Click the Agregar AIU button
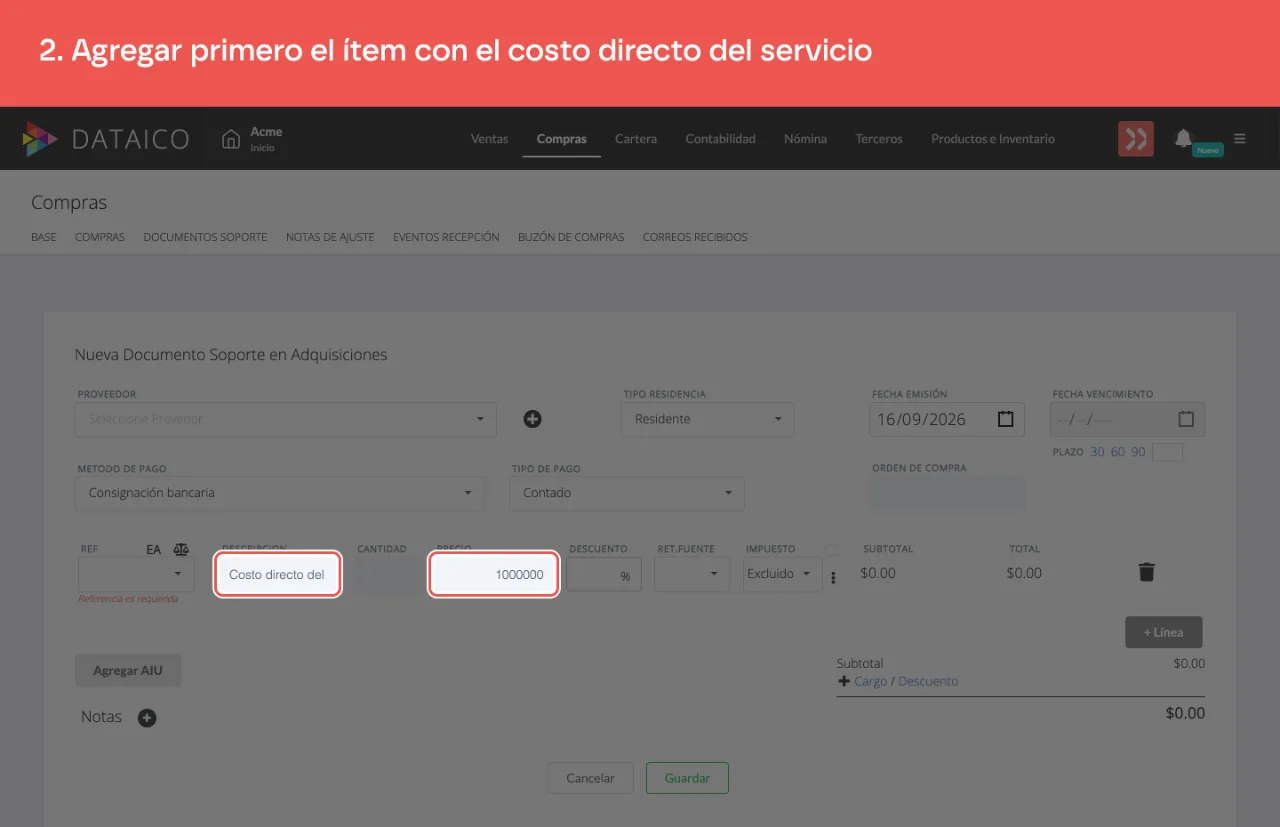 [128, 670]
